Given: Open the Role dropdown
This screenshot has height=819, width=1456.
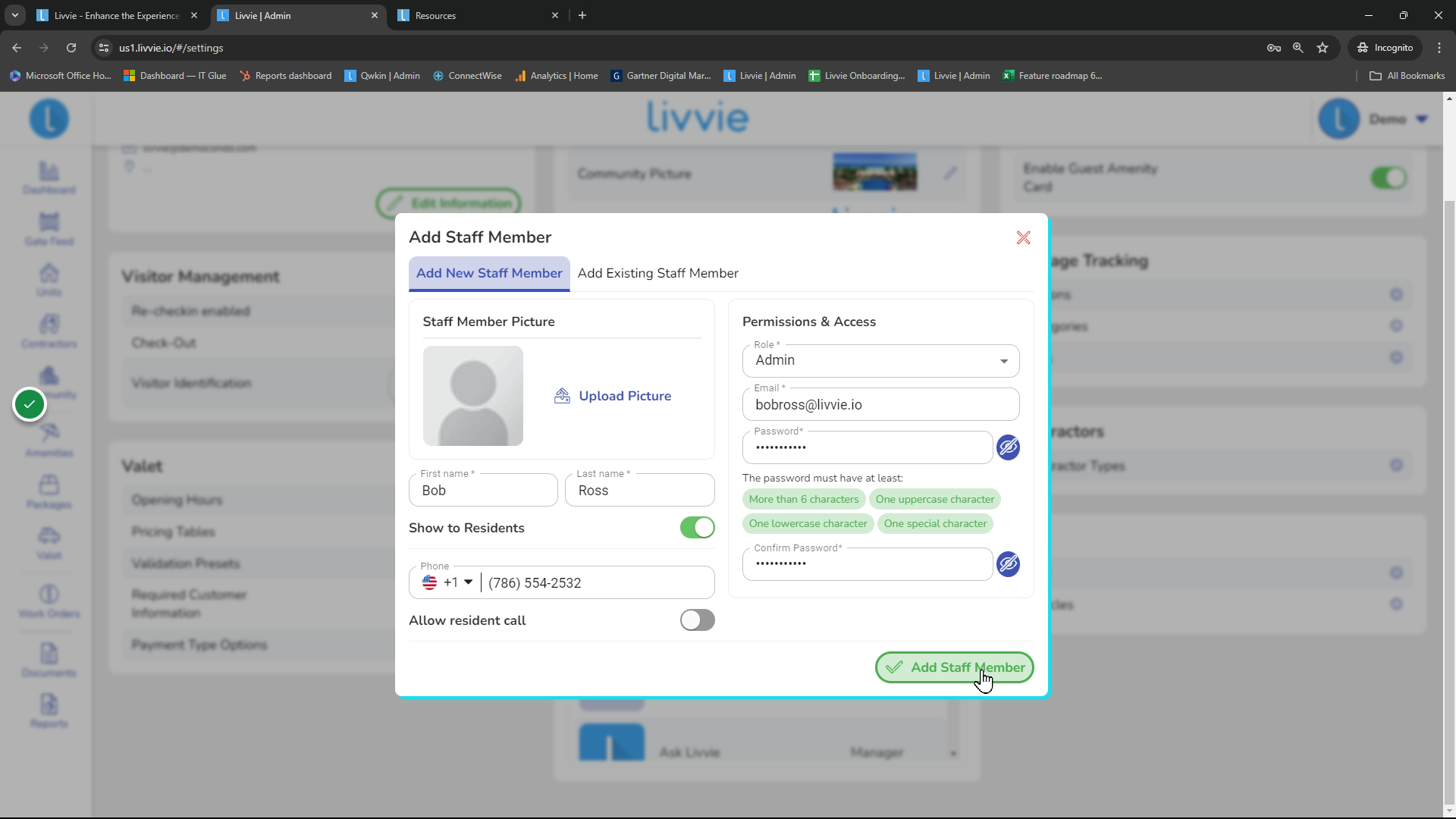Looking at the screenshot, I should 880,361.
